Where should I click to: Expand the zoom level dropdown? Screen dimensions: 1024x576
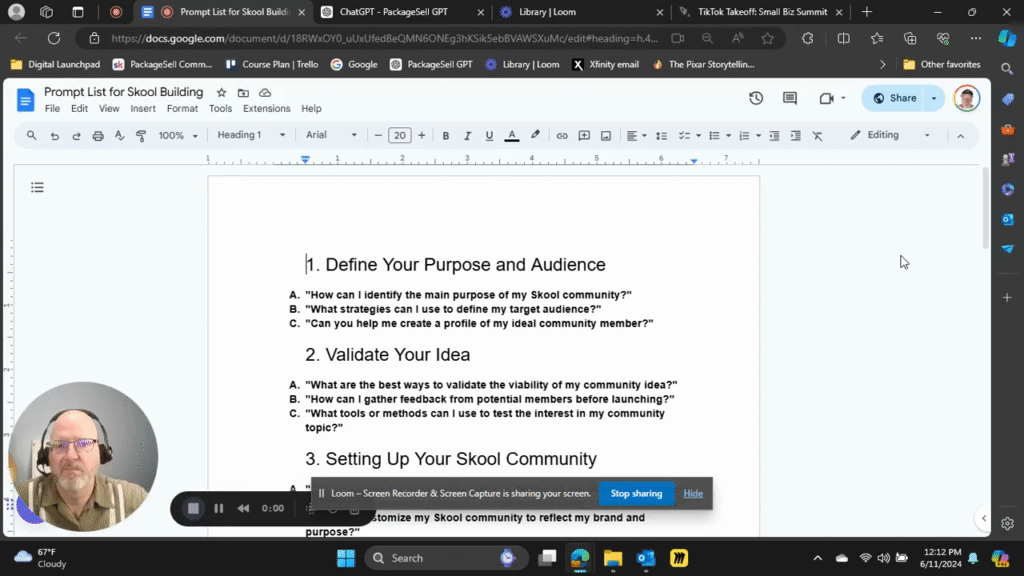(178, 134)
